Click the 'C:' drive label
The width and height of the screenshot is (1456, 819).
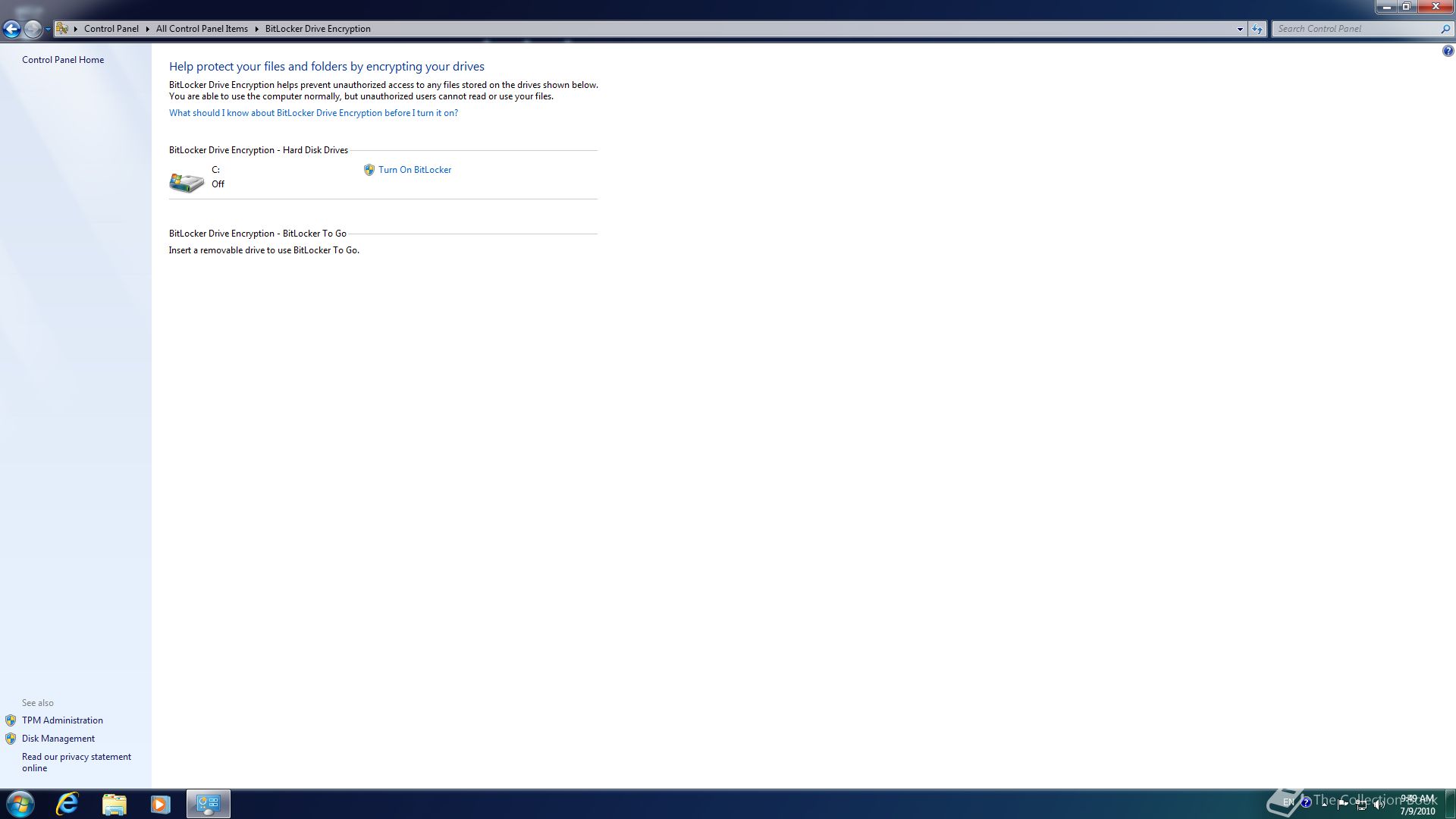click(216, 170)
